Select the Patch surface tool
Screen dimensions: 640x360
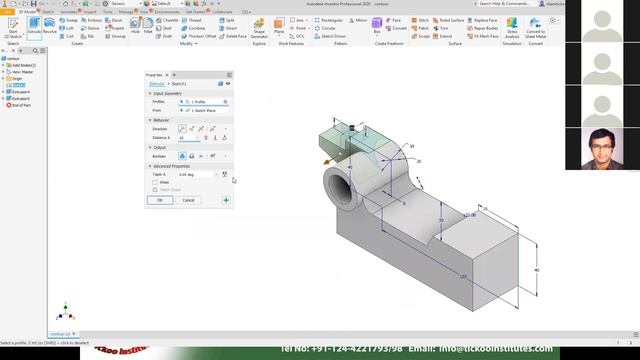pyautogui.click(x=420, y=28)
